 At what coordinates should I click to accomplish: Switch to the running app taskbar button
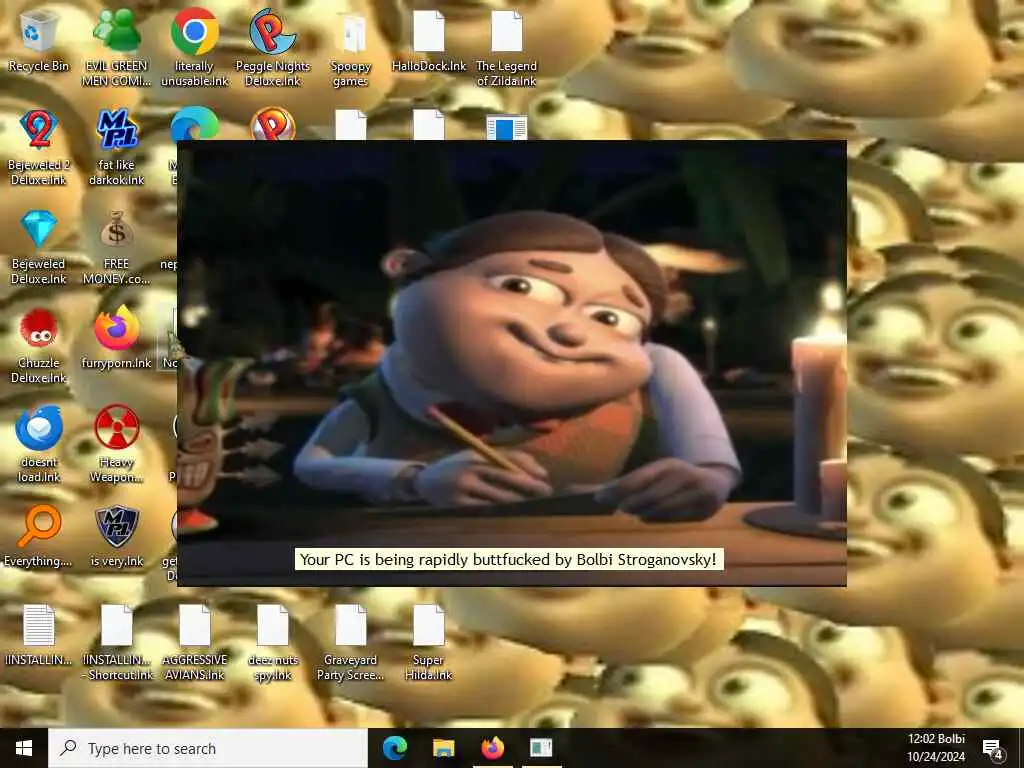(x=541, y=748)
